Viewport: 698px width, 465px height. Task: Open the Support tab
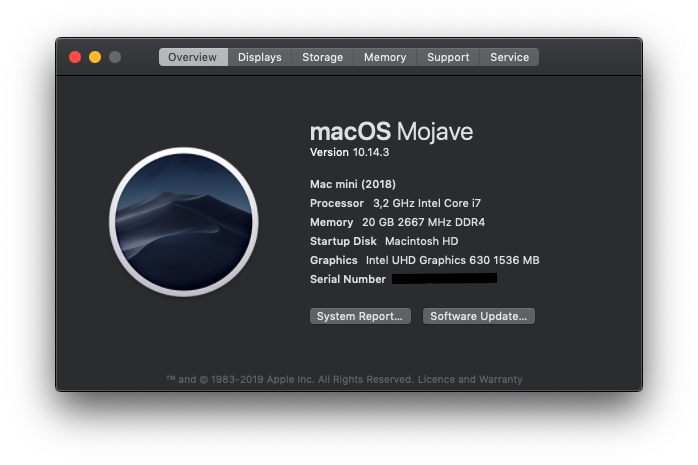448,57
